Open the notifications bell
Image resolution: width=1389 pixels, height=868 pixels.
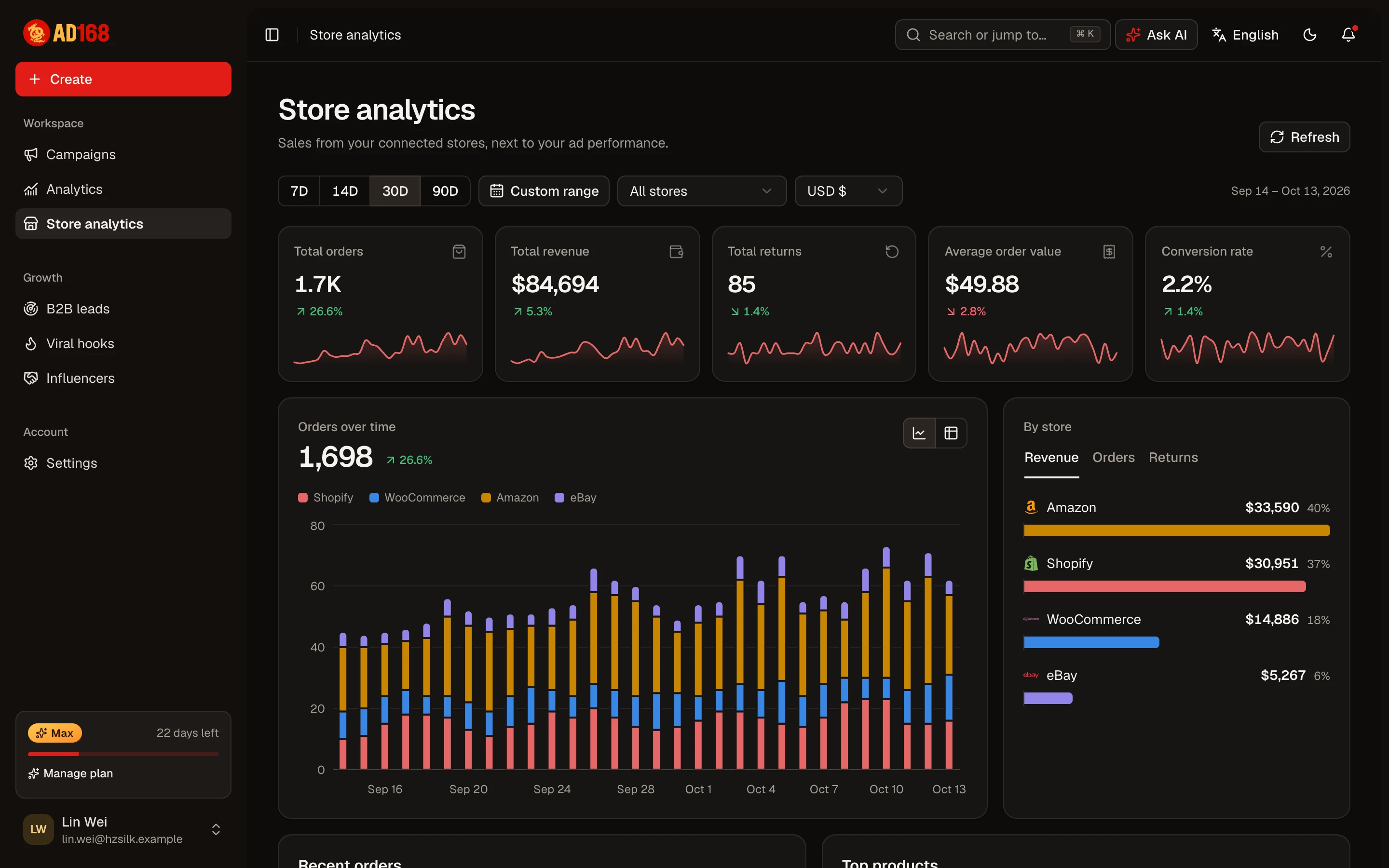tap(1348, 35)
